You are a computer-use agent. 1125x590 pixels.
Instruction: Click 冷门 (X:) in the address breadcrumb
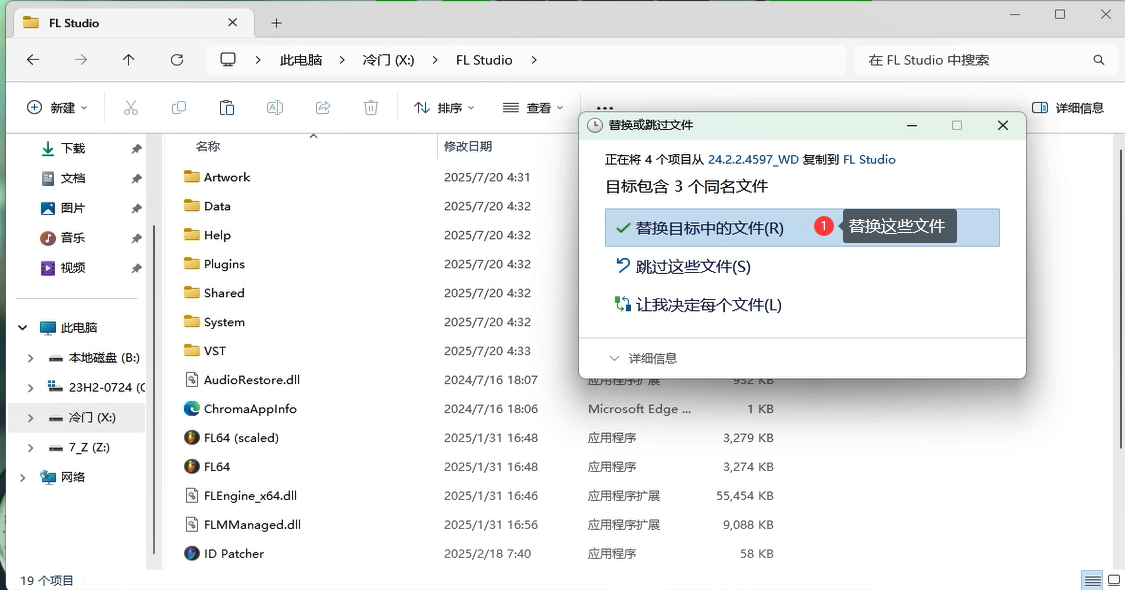pos(388,60)
